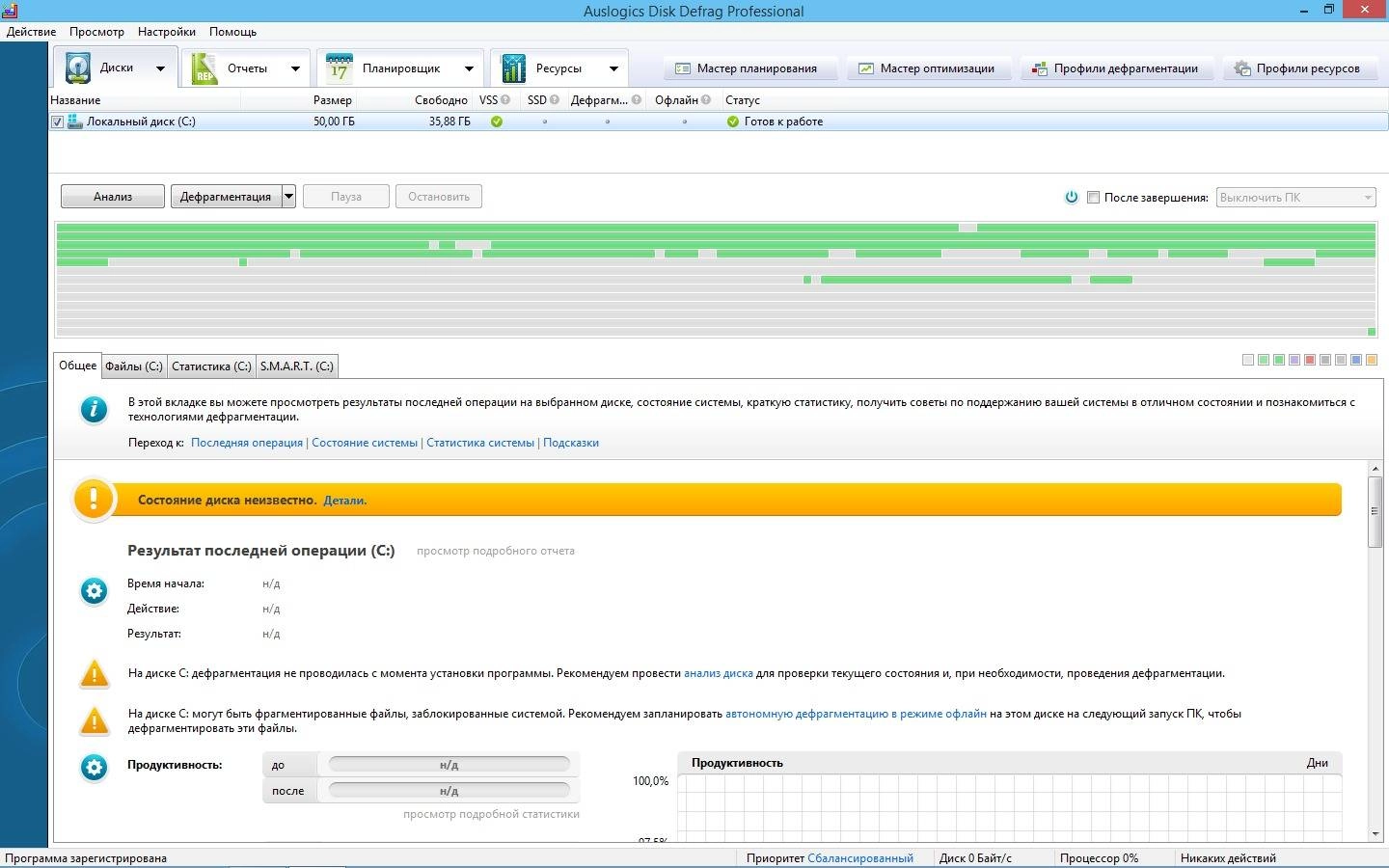Click the Офлайн column help icon

click(x=706, y=99)
